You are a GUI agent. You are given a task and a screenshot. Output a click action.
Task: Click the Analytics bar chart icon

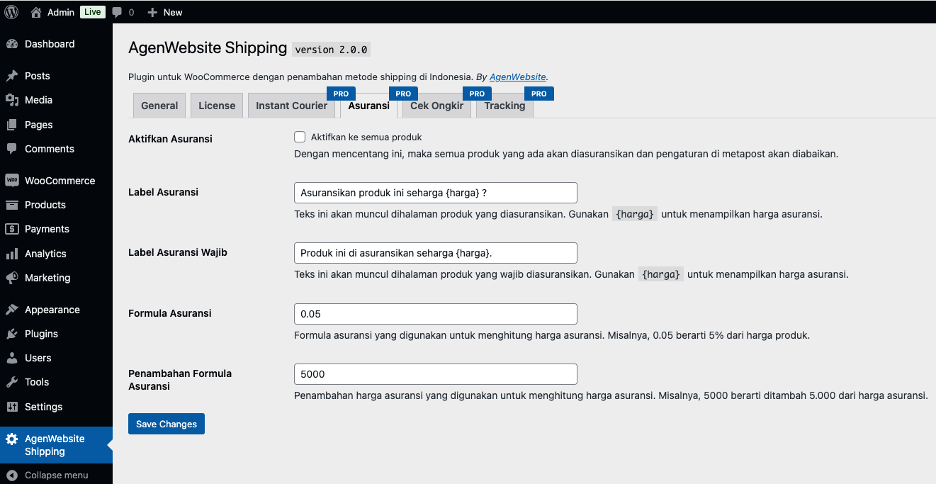pyautogui.click(x=12, y=254)
